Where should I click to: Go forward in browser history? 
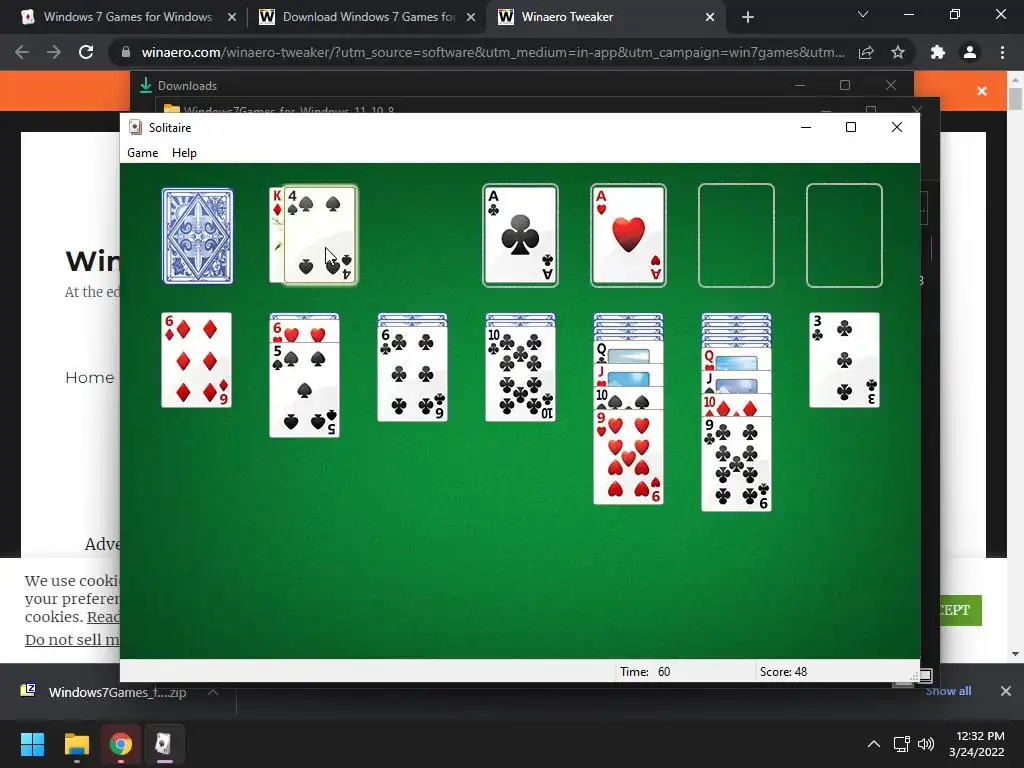(x=54, y=52)
